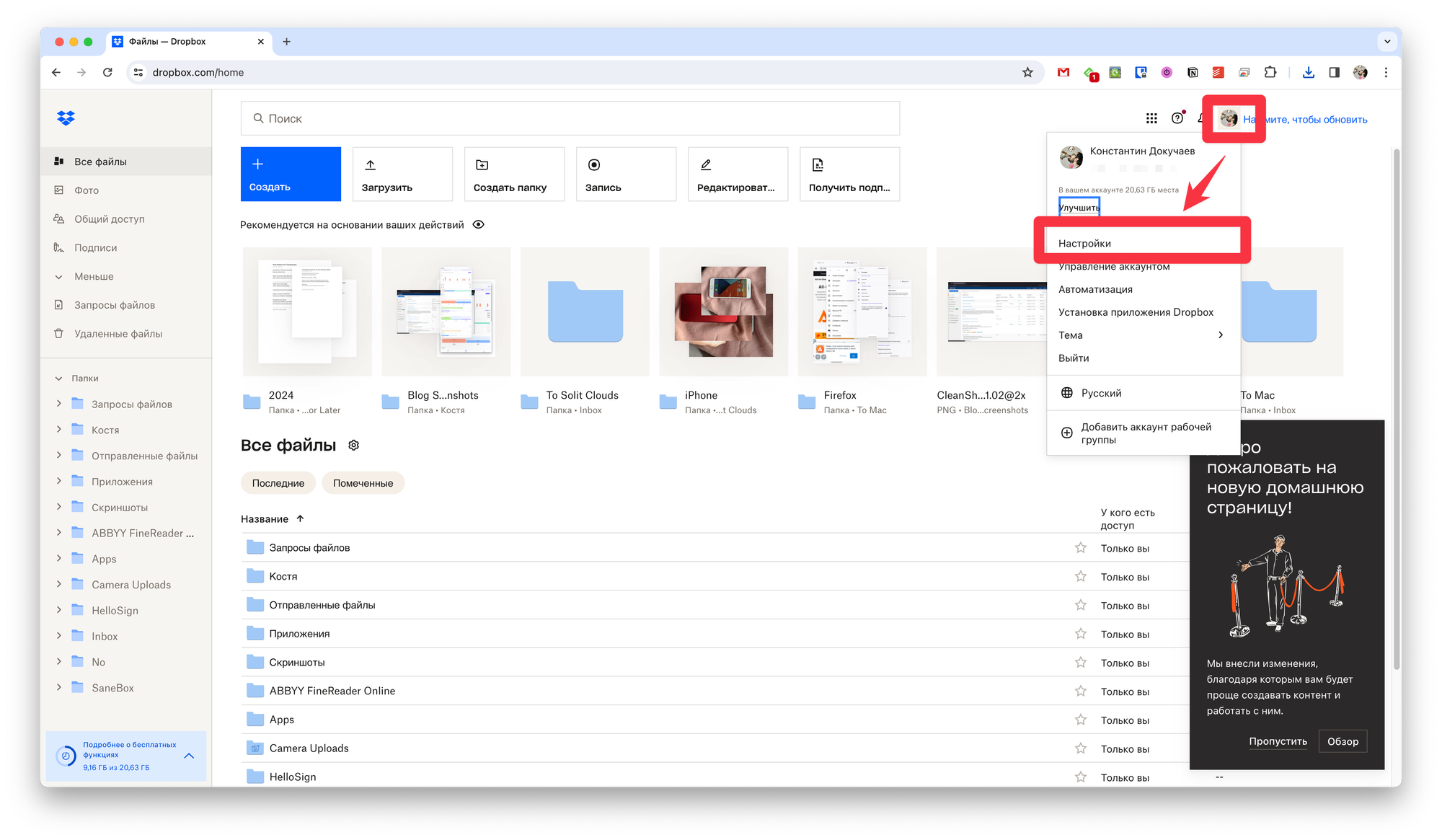Star the Apps folder row
The height and width of the screenshot is (840, 1442).
pyautogui.click(x=1080, y=720)
